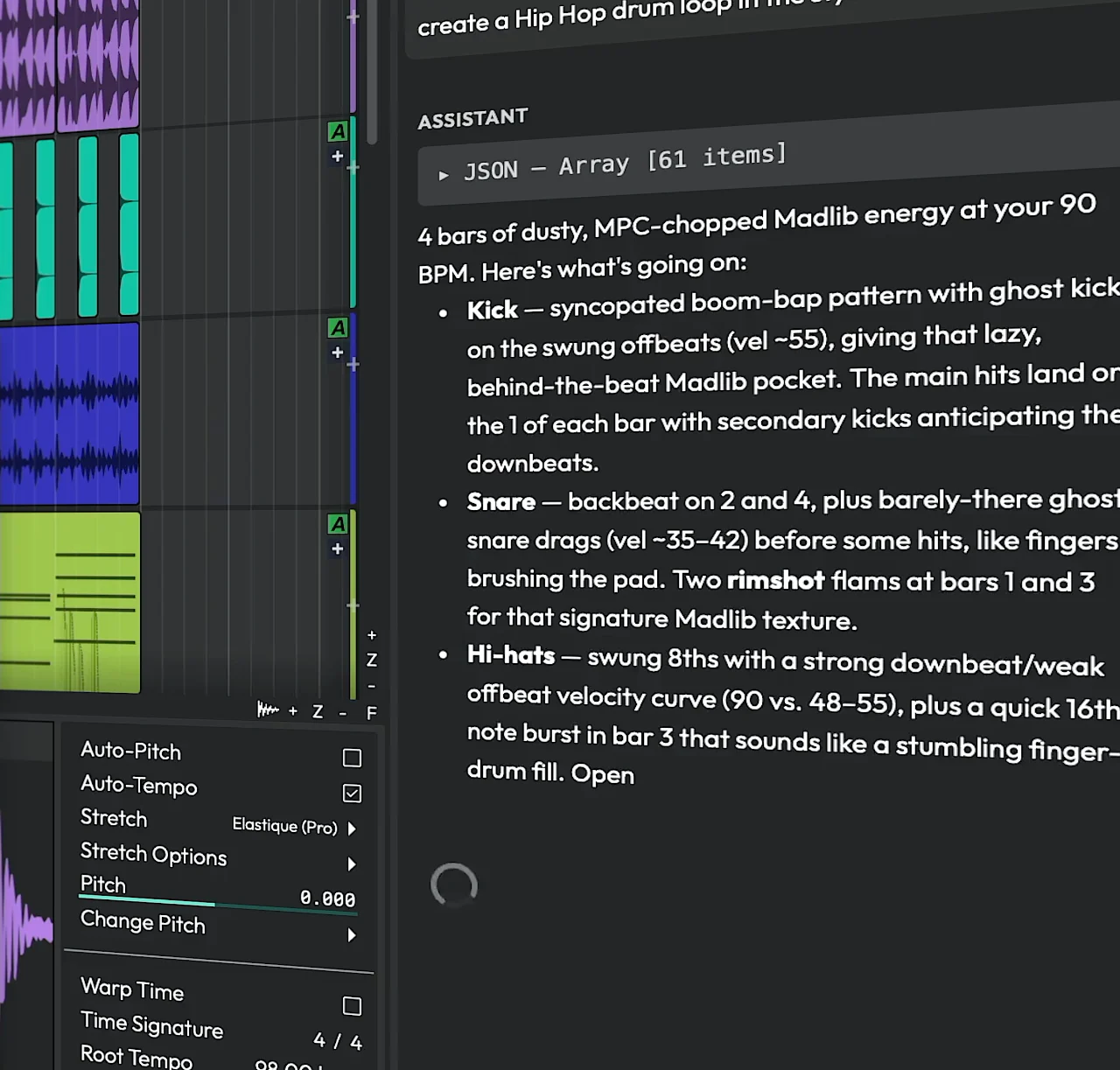The width and height of the screenshot is (1120, 1070).
Task: Click the Change Pitch label
Action: tap(143, 923)
